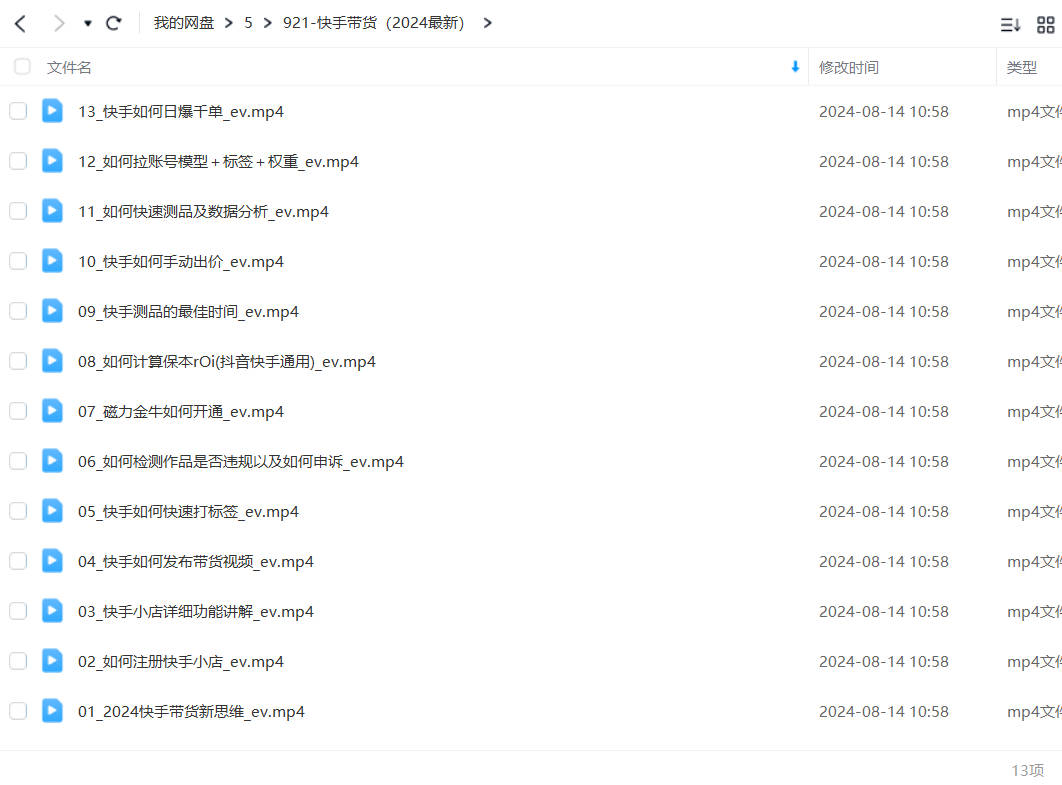Select file name 03_快手小店详细功能讲解_ev.mp4

pos(196,612)
